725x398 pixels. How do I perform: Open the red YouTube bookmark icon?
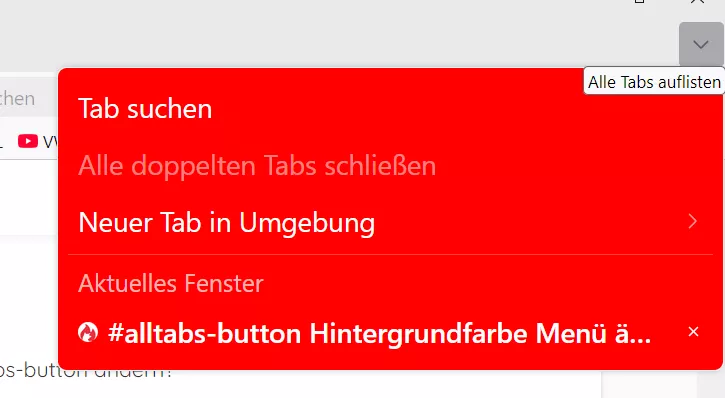(28, 141)
